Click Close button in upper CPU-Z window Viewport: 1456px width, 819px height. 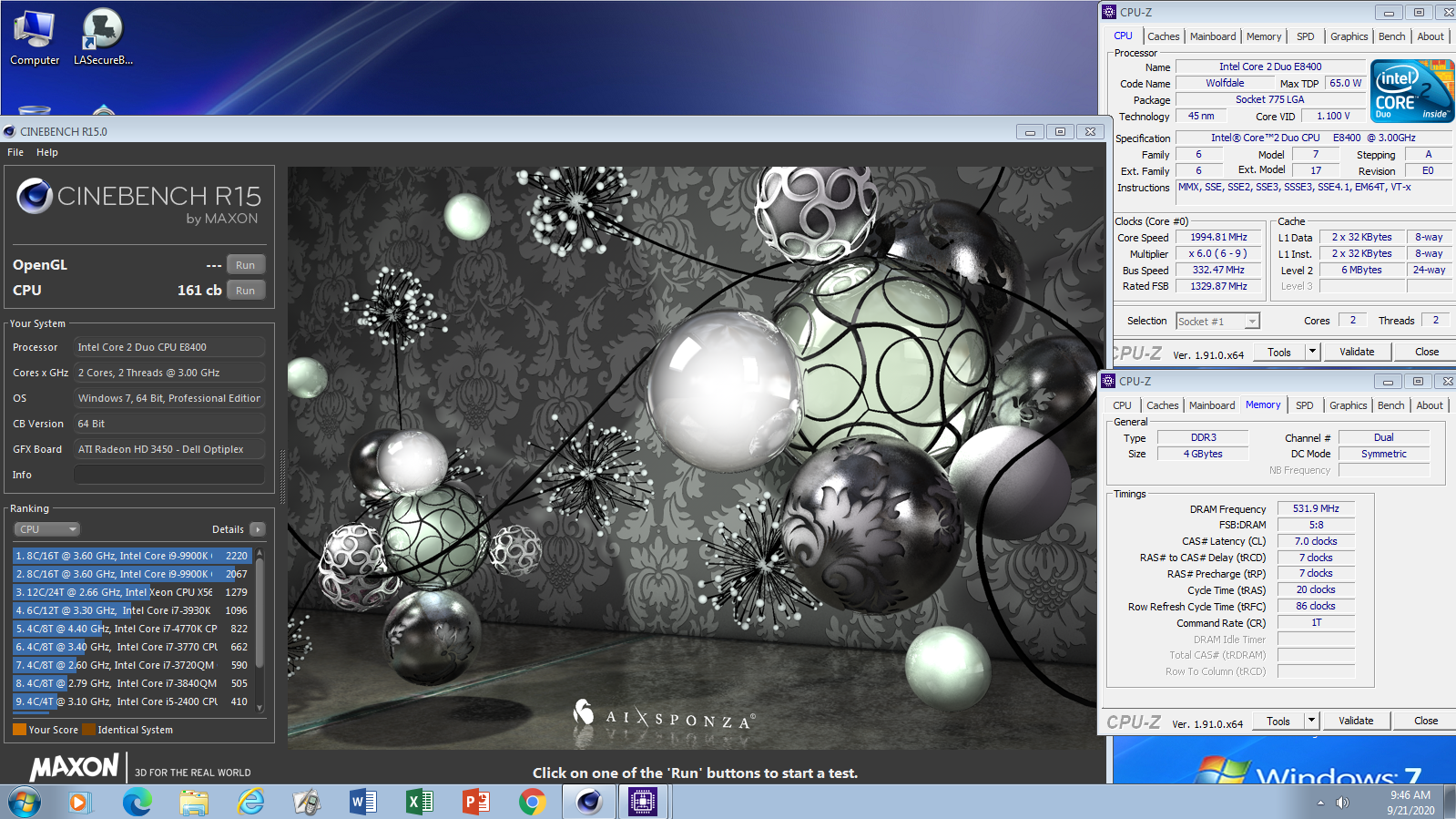pos(1427,352)
